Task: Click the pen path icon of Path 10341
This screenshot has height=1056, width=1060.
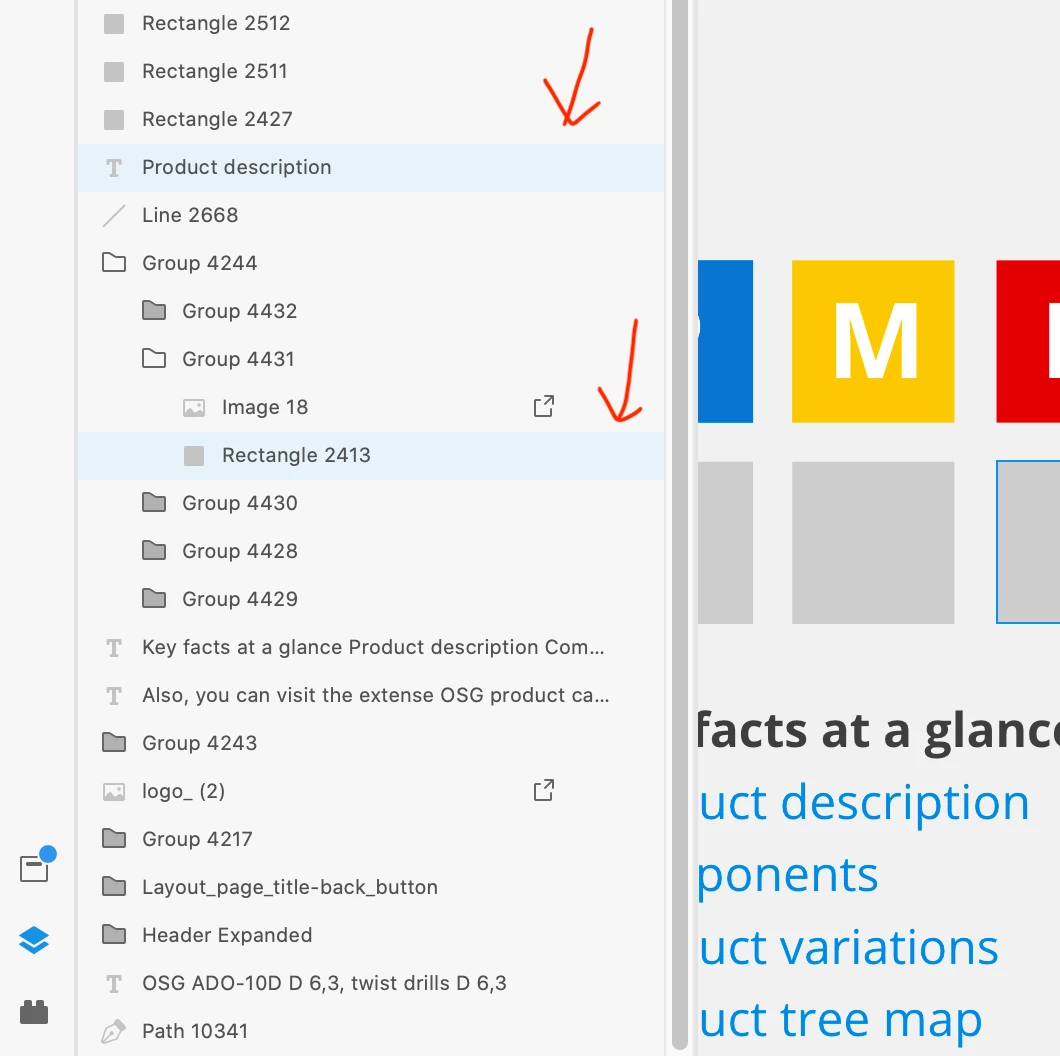Action: coord(114,1031)
